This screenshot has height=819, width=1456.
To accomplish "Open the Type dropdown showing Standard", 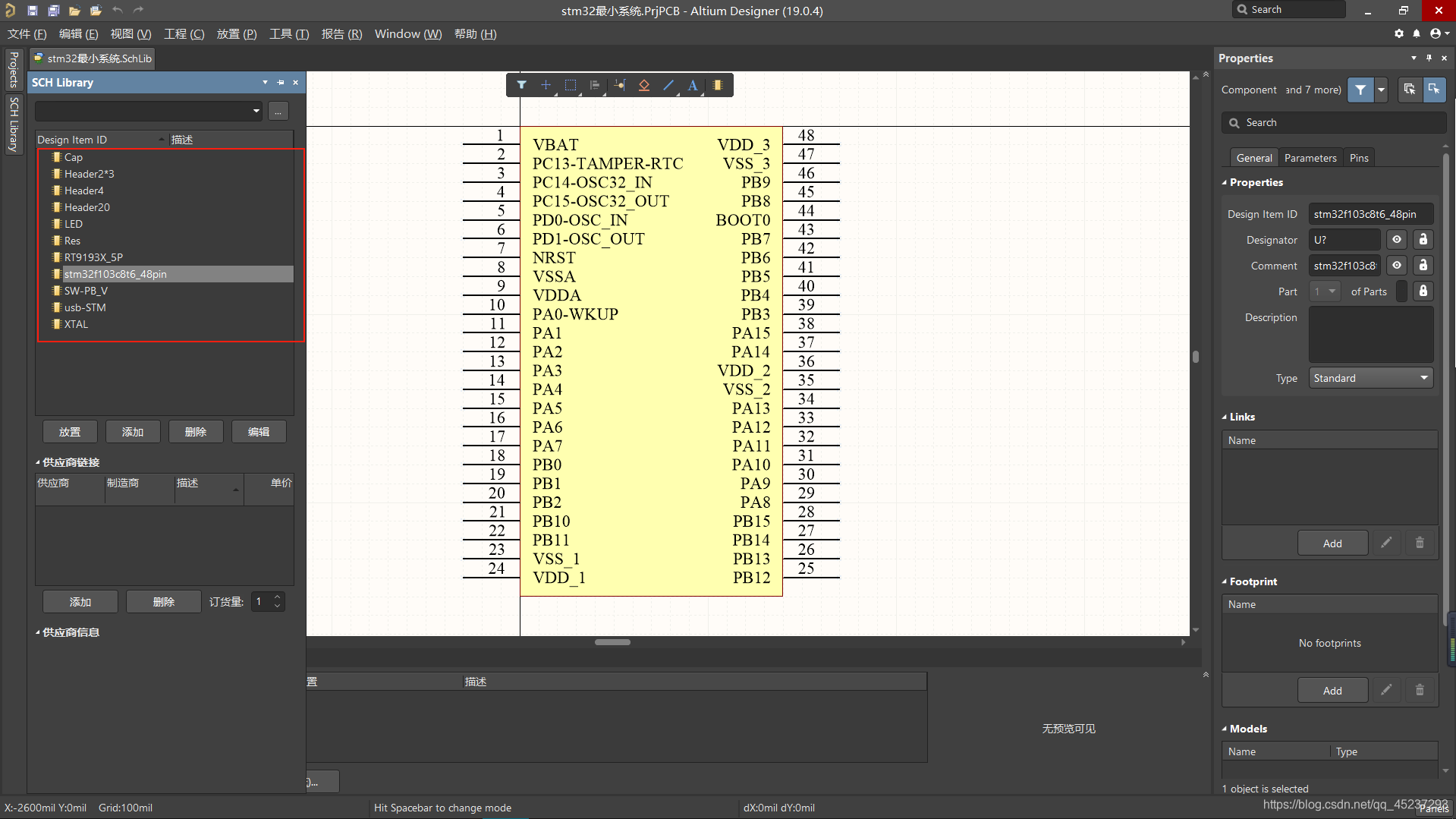I will [x=1370, y=378].
